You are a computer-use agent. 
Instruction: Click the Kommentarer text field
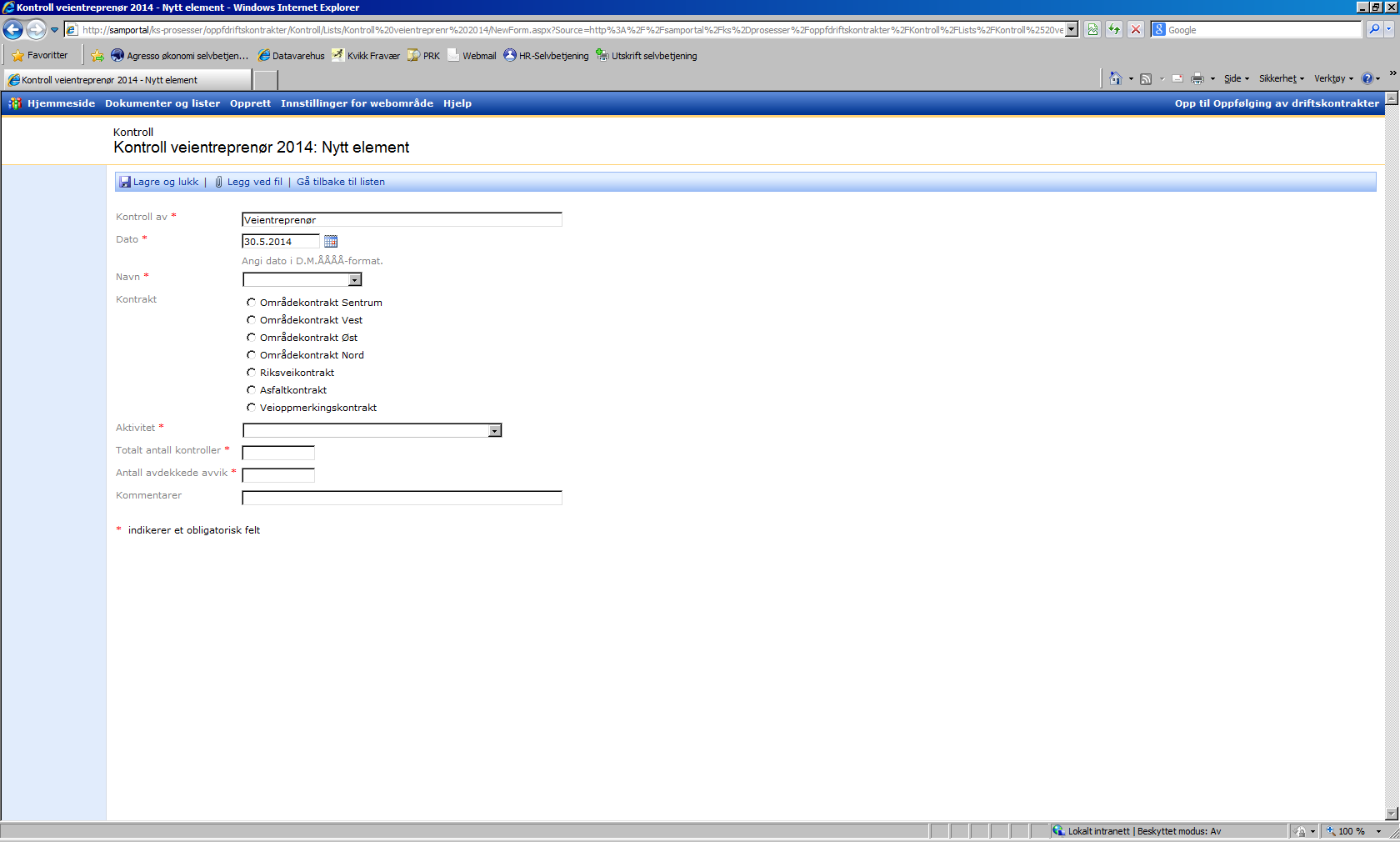click(x=402, y=498)
